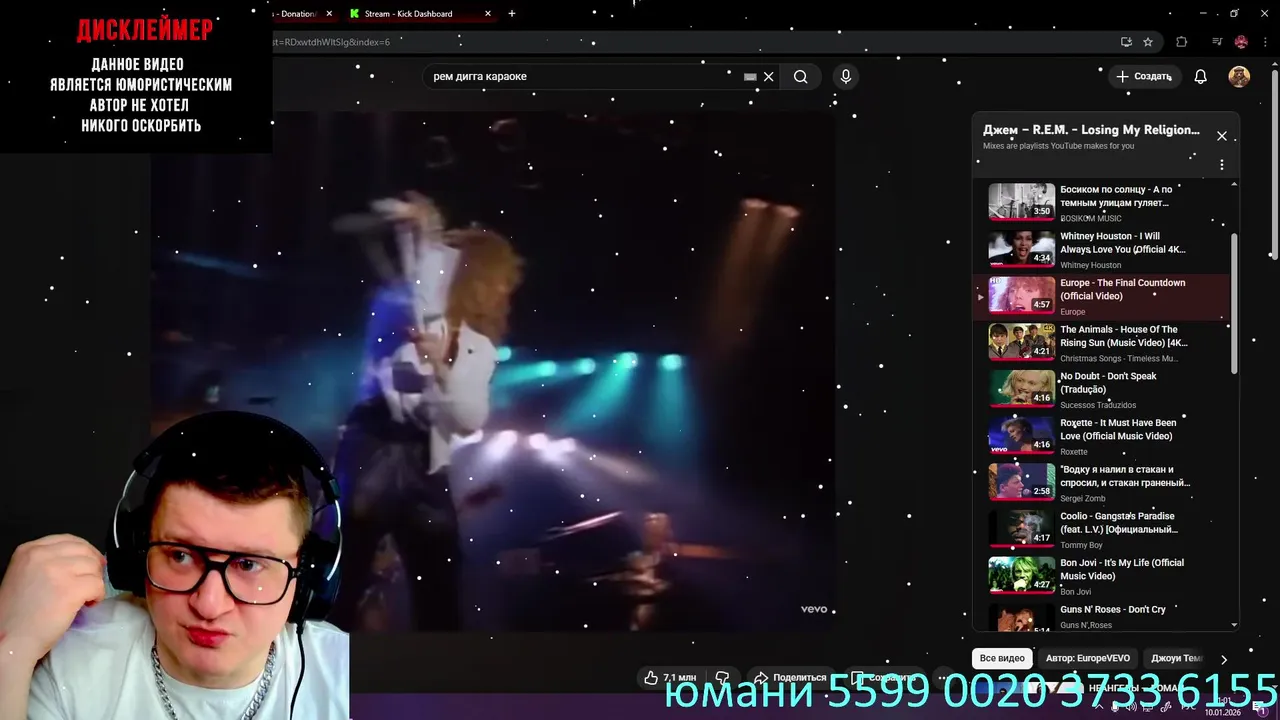The width and height of the screenshot is (1280, 720).
Task: Play No Doubt - Don't Speak (Tradução)
Action: point(1102,390)
